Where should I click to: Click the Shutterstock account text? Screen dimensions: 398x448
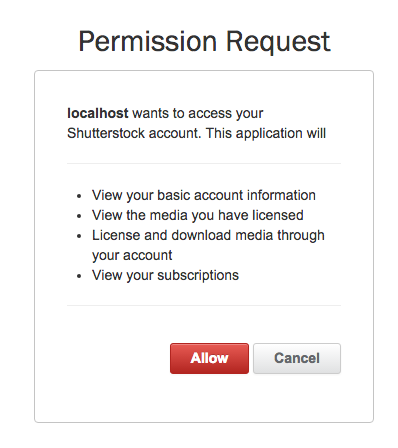click(x=134, y=133)
